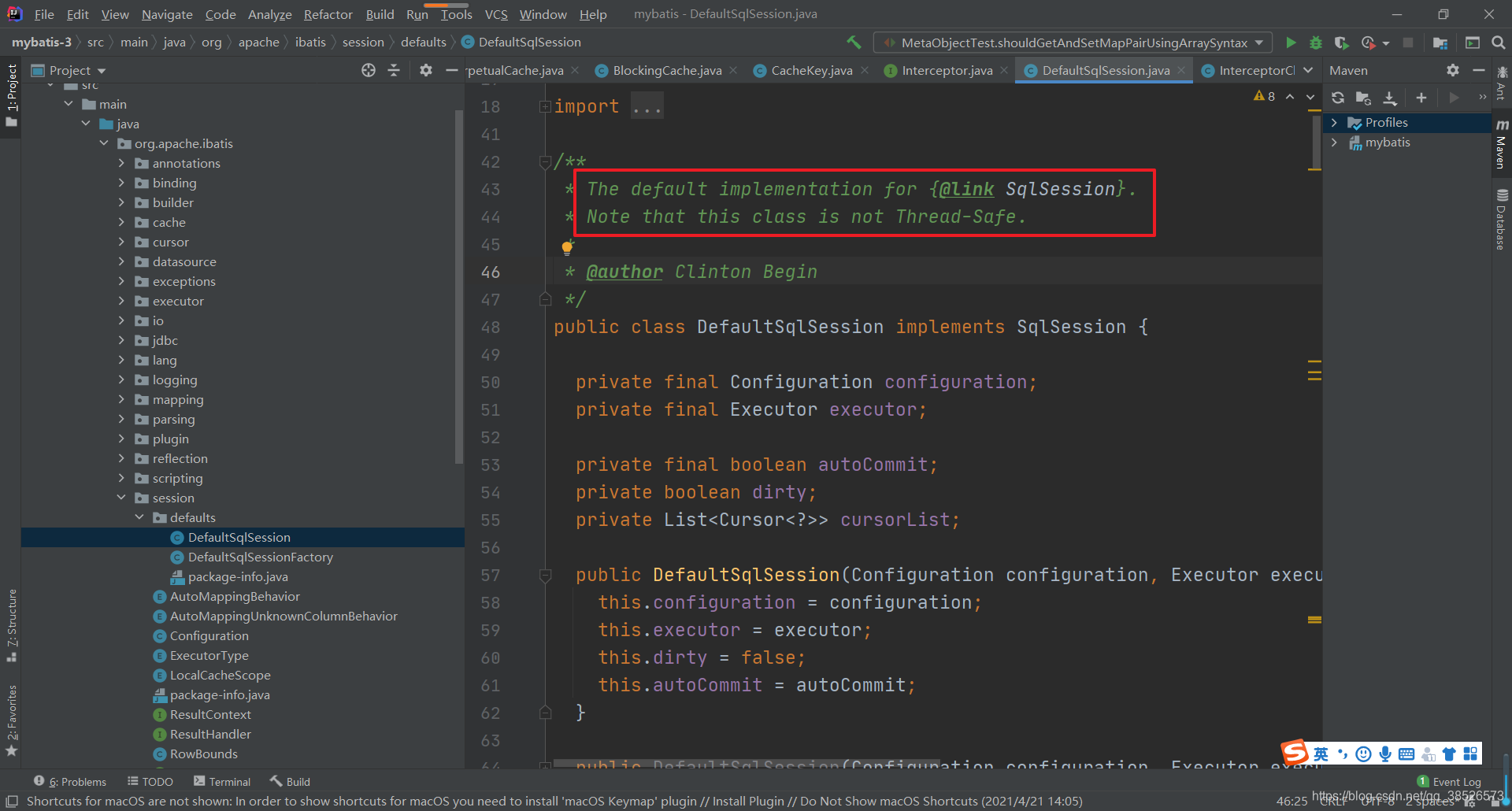The width and height of the screenshot is (1512, 811).
Task: Toggle tool window bars icon at bottom-left corner
Action: coord(11,801)
